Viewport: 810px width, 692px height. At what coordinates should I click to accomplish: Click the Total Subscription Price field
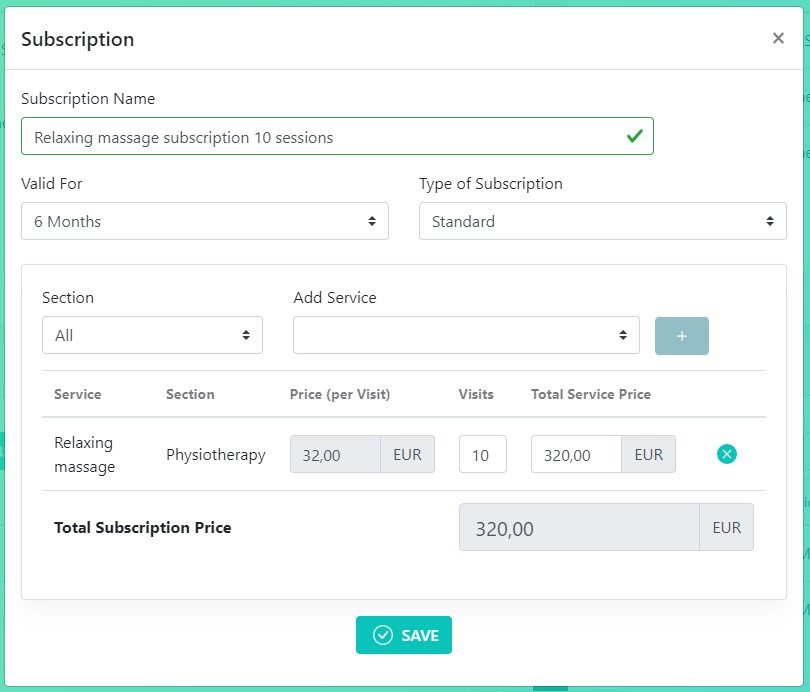[x=579, y=528]
